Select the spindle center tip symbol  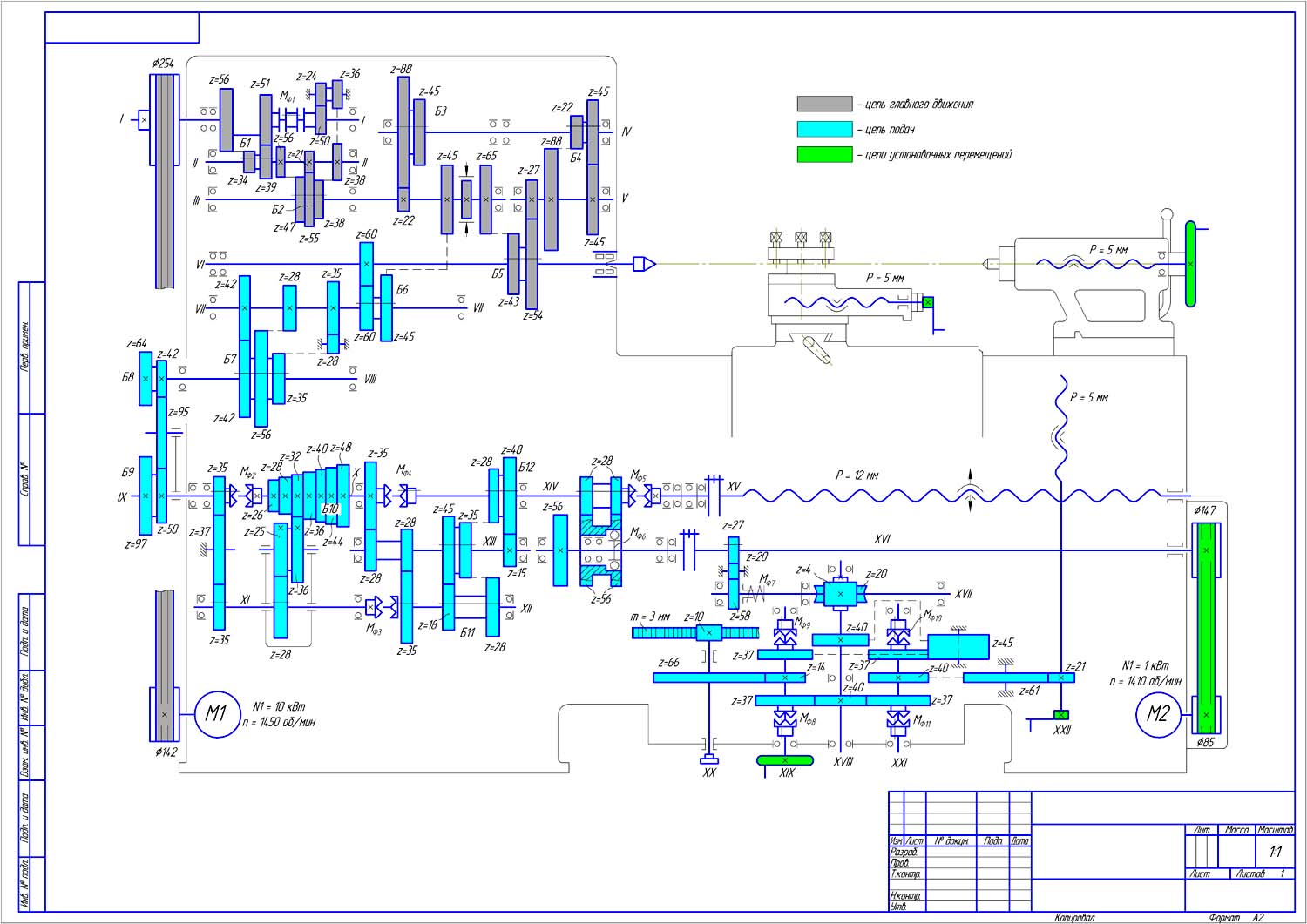(645, 263)
